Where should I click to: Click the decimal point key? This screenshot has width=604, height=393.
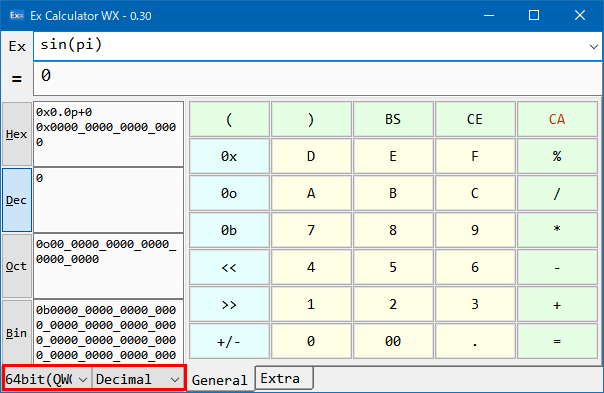pyautogui.click(x=475, y=341)
